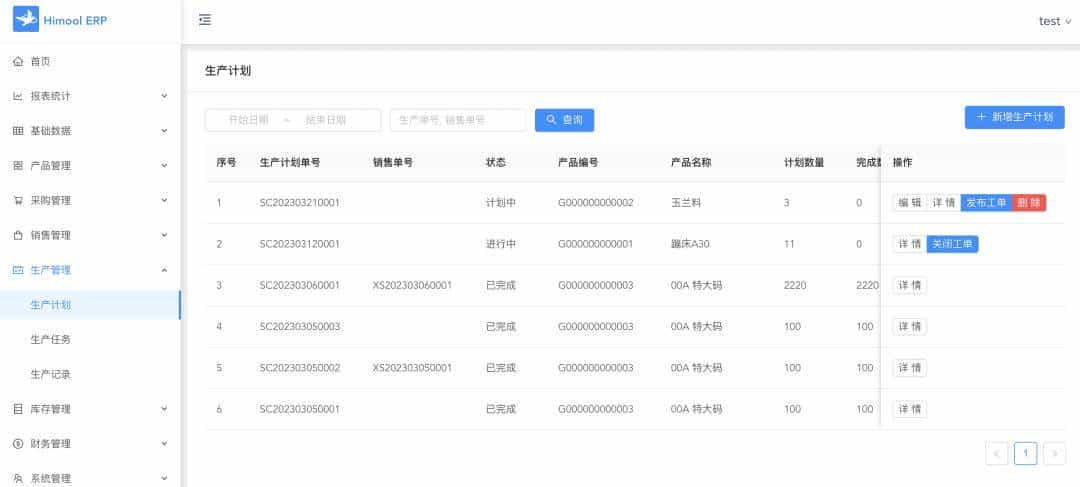Open the test user dropdown

pos(1055,21)
